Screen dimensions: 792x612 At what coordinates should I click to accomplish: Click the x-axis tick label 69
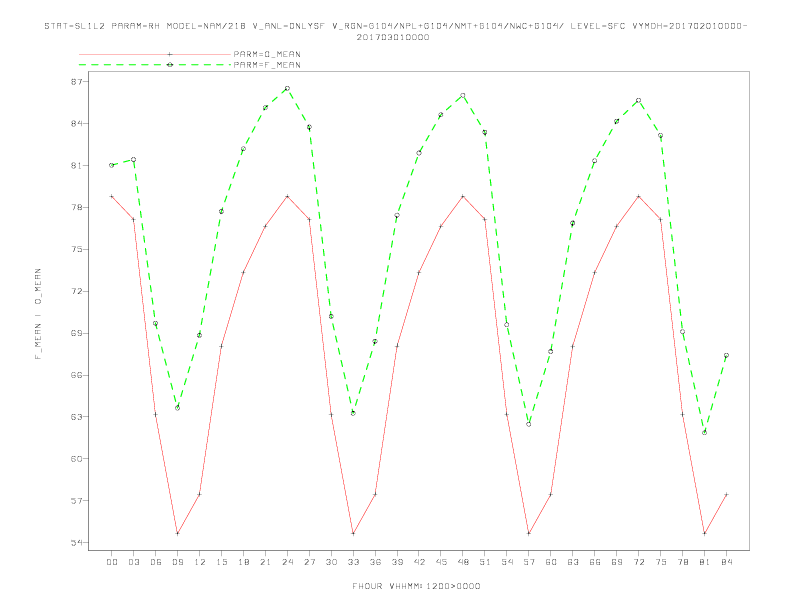click(617, 562)
